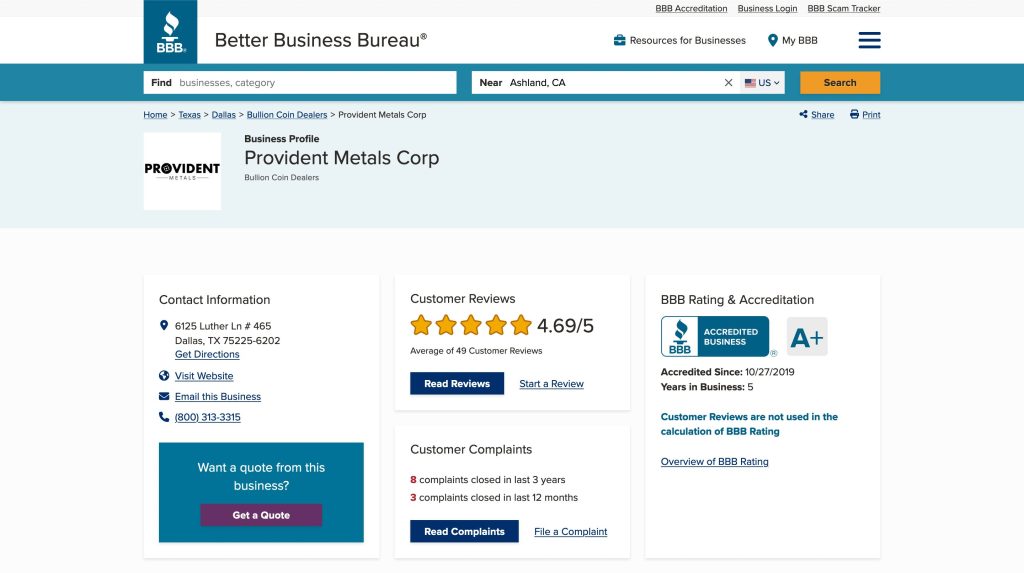Click the Share icon
Viewport: 1024px width, 573px height.
coord(804,115)
